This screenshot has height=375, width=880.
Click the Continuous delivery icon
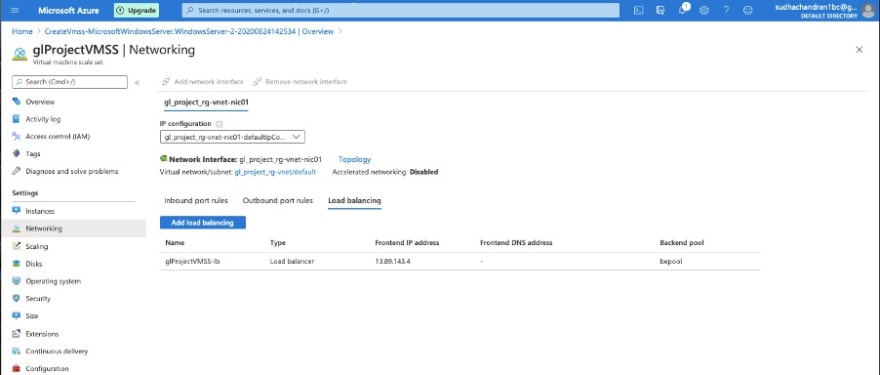[16, 351]
